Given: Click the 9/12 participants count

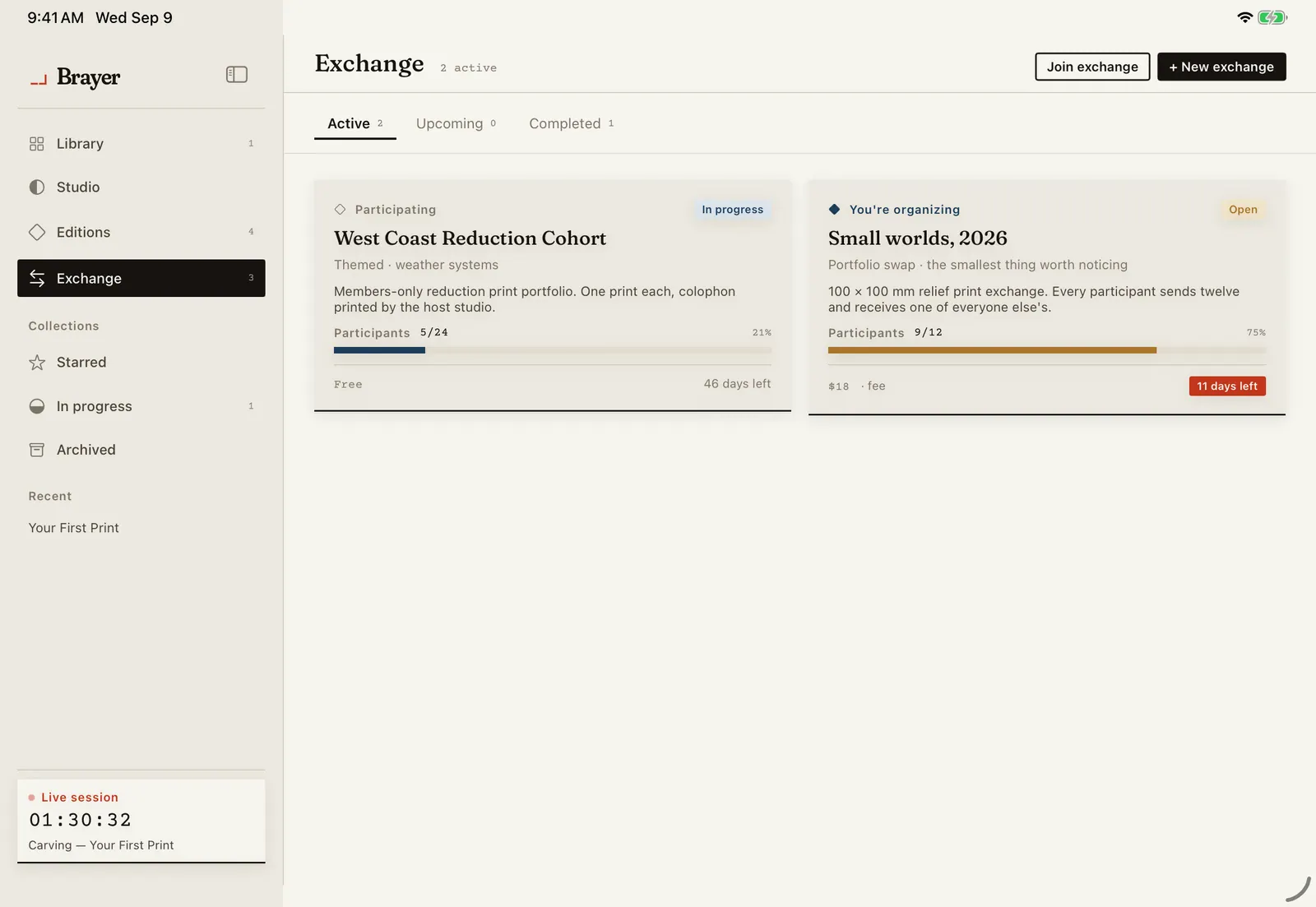Looking at the screenshot, I should 929,333.
